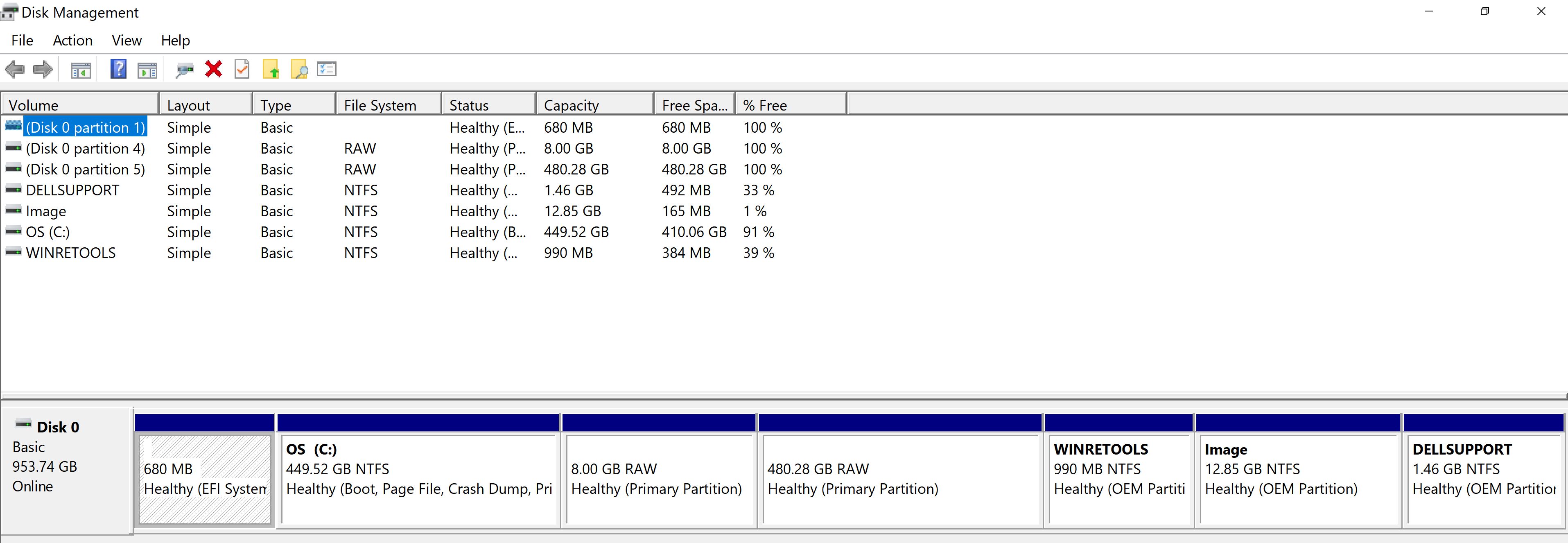Open the File menu

click(23, 40)
